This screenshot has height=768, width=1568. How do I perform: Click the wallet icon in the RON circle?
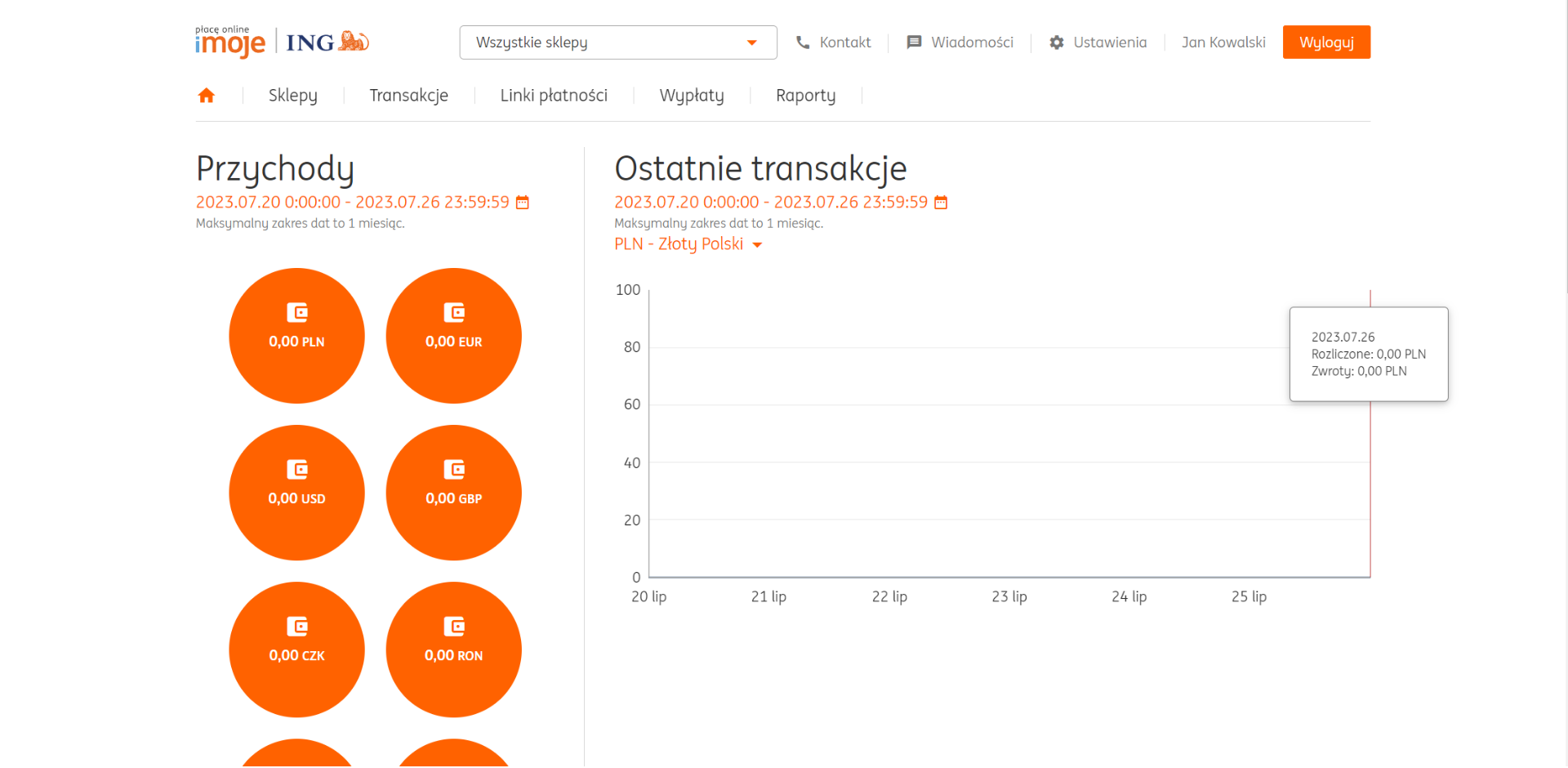tap(454, 626)
